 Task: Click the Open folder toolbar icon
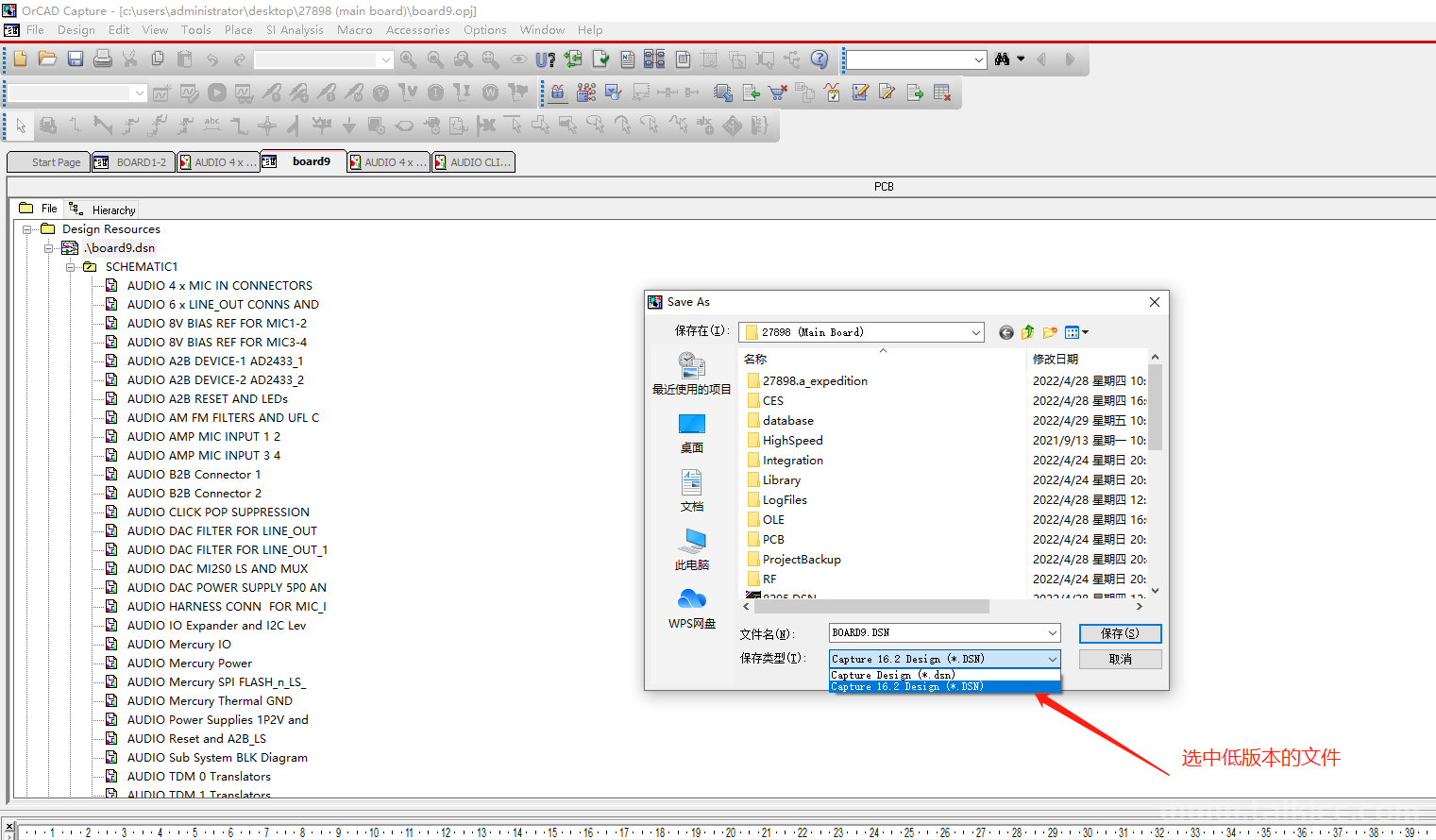point(47,59)
